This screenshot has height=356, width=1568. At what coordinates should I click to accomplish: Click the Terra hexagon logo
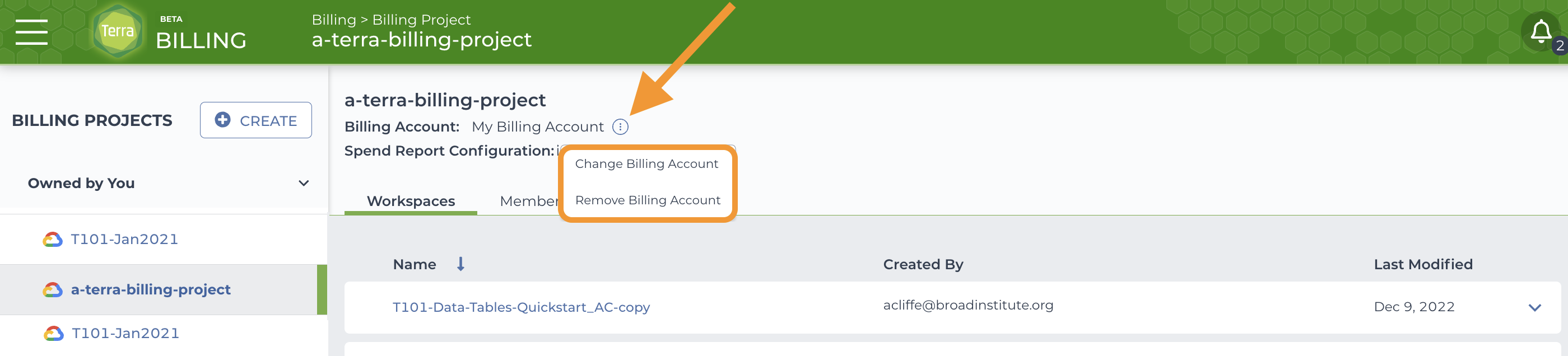point(118,31)
